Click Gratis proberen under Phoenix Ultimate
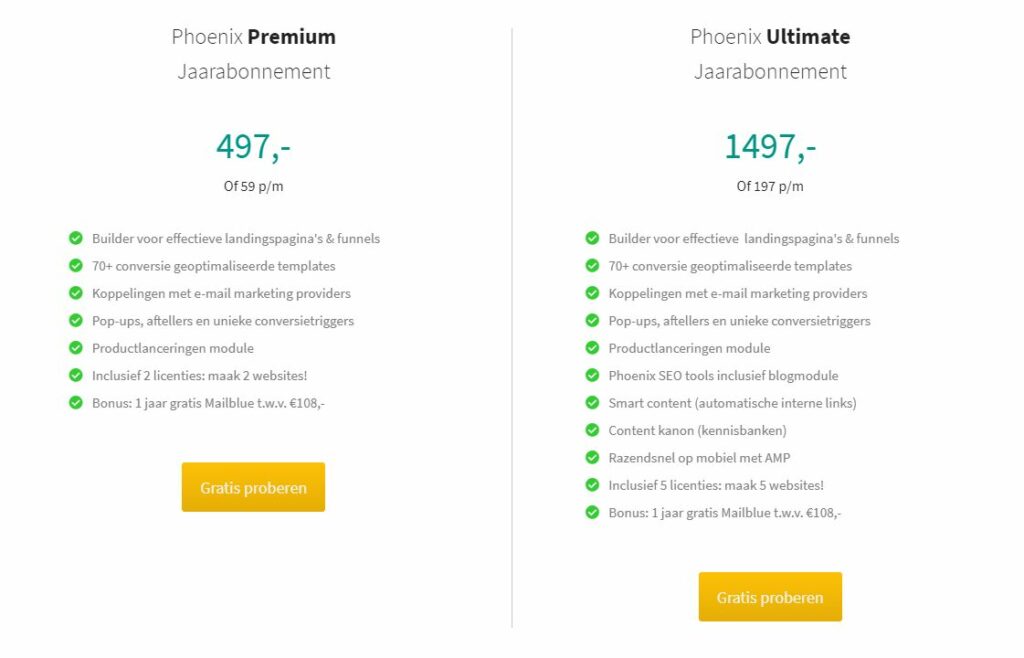1024x658 pixels. pos(770,596)
